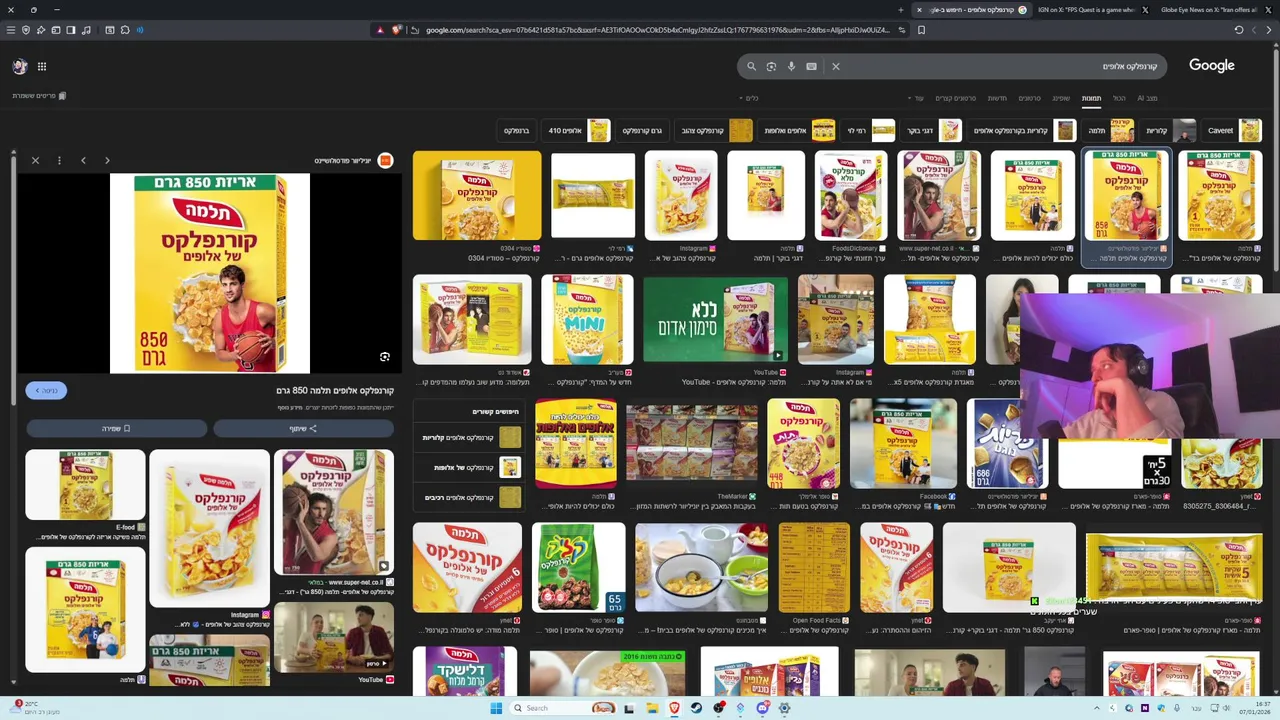The width and height of the screenshot is (1280, 720).
Task: Bookmark this page with the bookmark icon
Action: pyautogui.click(x=921, y=30)
